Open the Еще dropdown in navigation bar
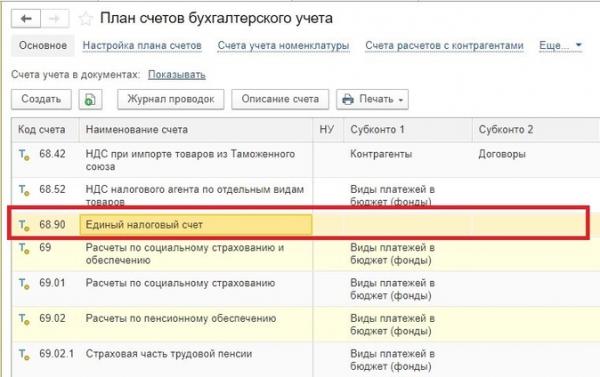The image size is (600, 377). [x=560, y=46]
